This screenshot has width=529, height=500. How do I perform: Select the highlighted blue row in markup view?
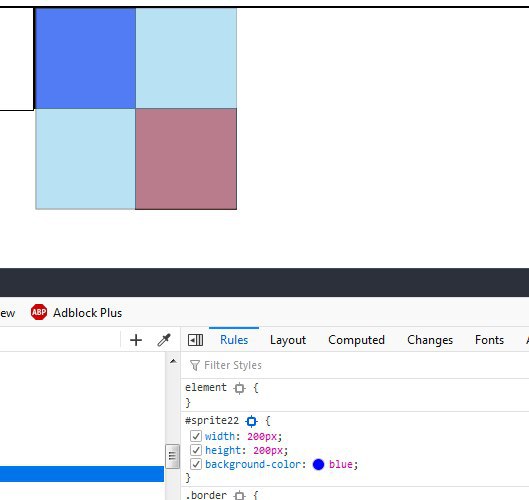click(x=82, y=474)
